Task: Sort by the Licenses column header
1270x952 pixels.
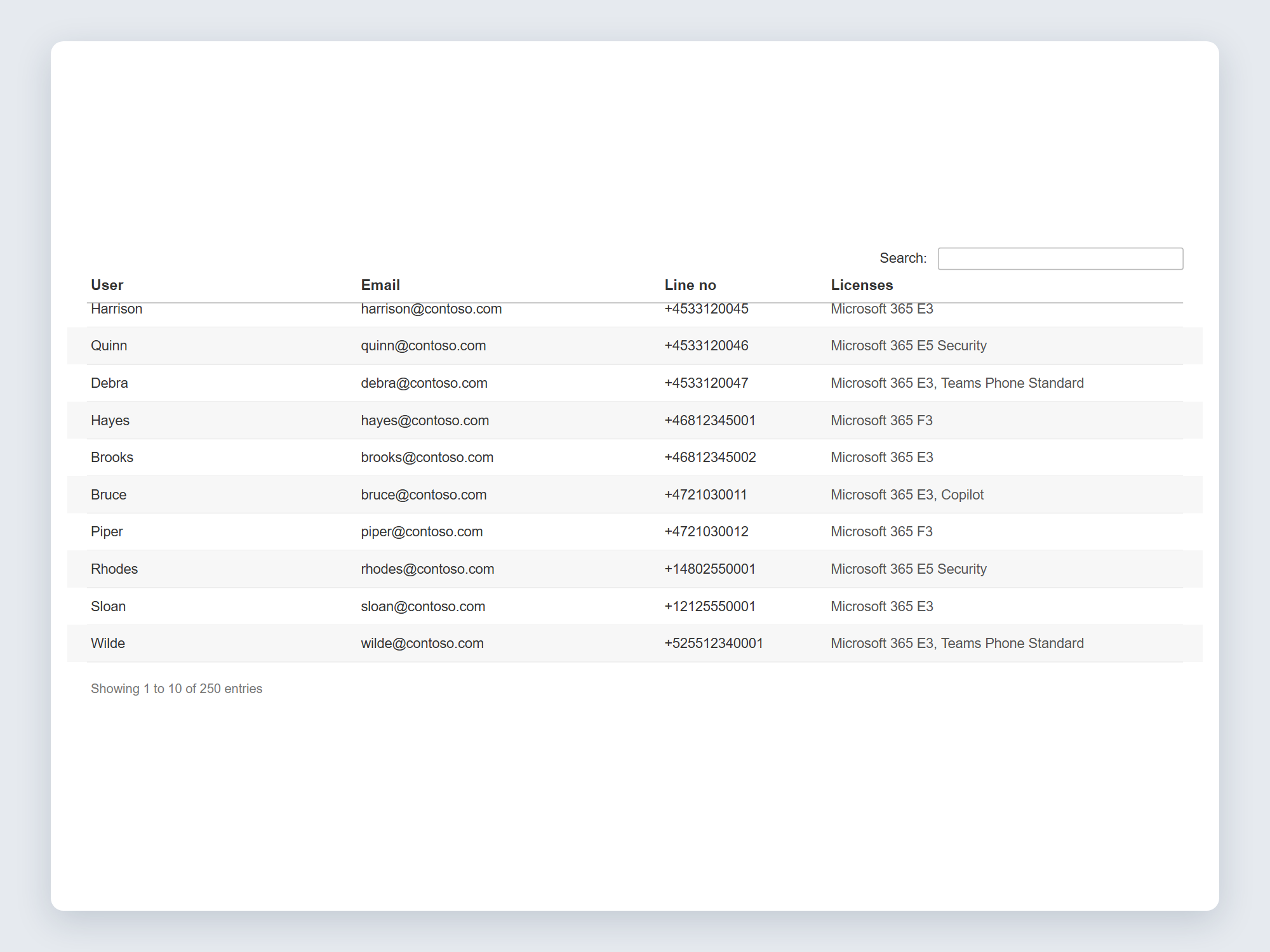Action: click(862, 285)
